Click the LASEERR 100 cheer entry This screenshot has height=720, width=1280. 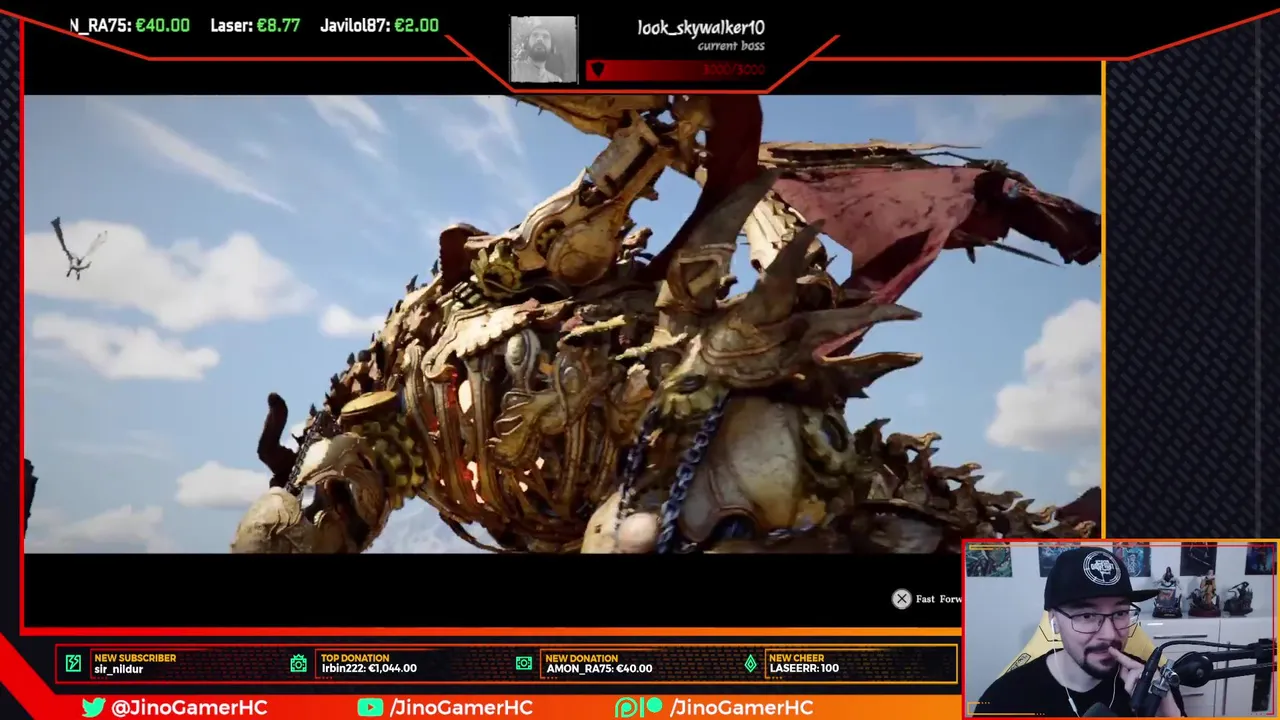[x=804, y=669]
